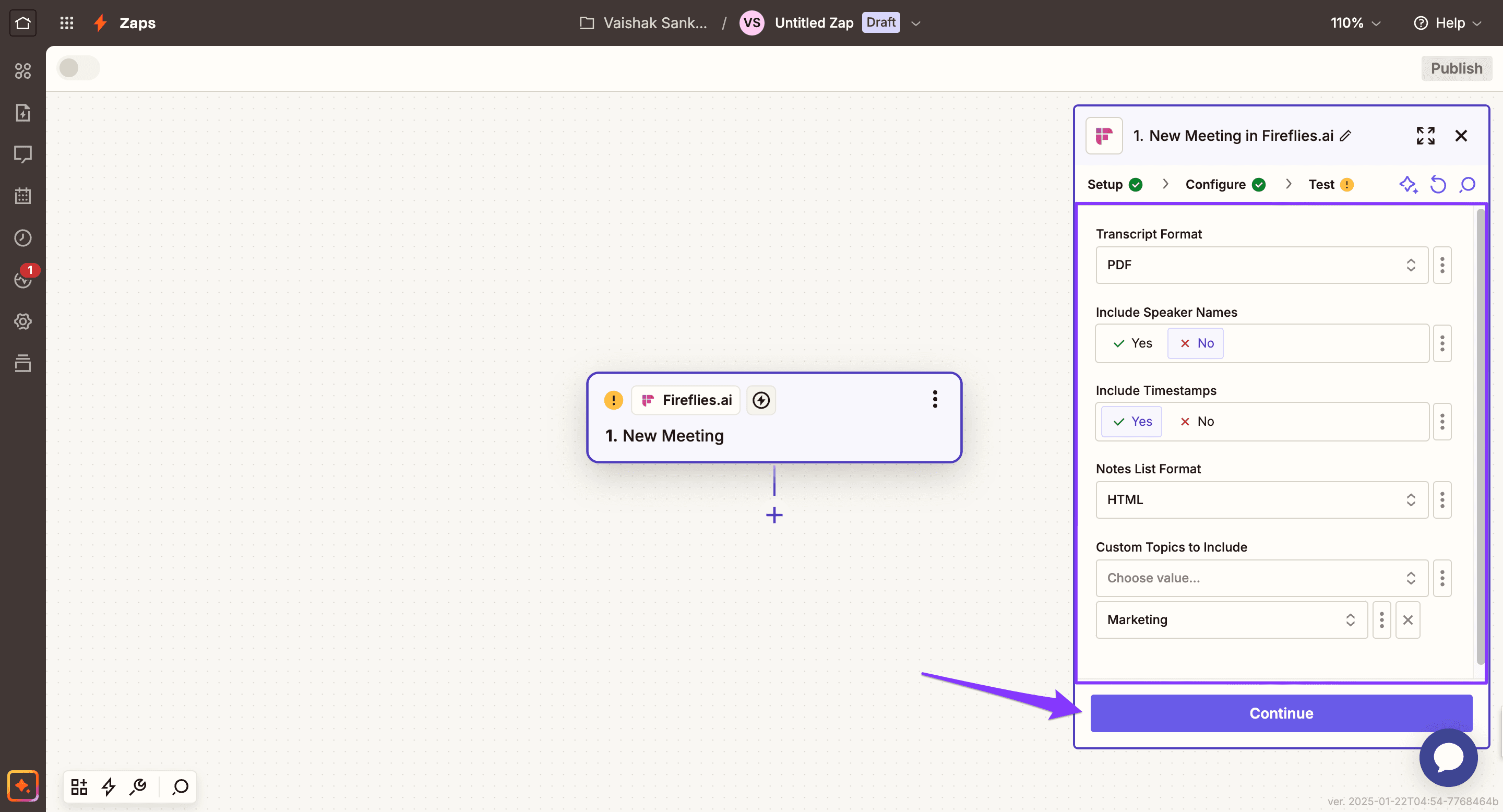Open the Zapier home icon
The height and width of the screenshot is (812, 1503).
[23, 23]
